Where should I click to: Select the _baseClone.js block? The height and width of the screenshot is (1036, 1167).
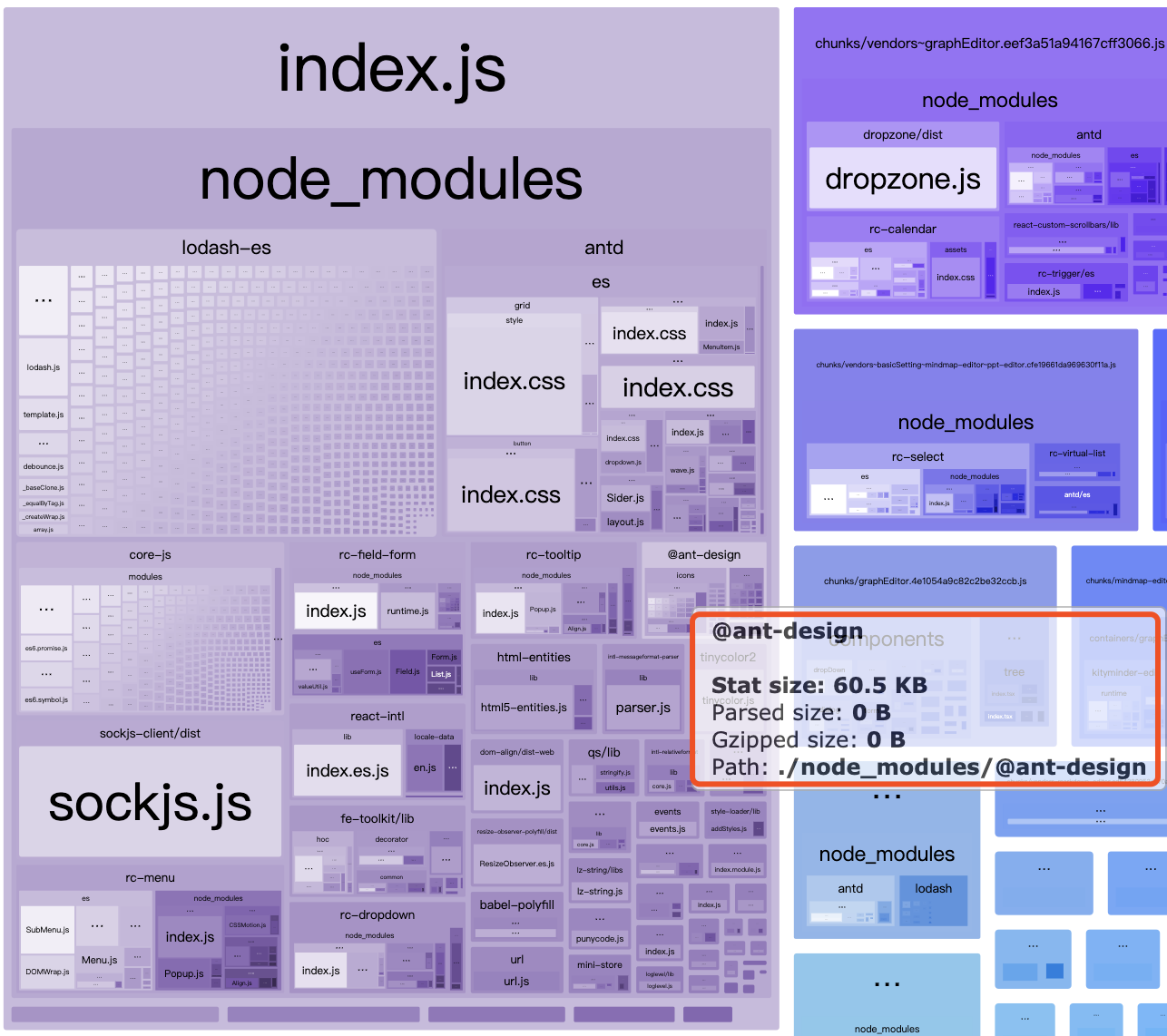point(44,487)
